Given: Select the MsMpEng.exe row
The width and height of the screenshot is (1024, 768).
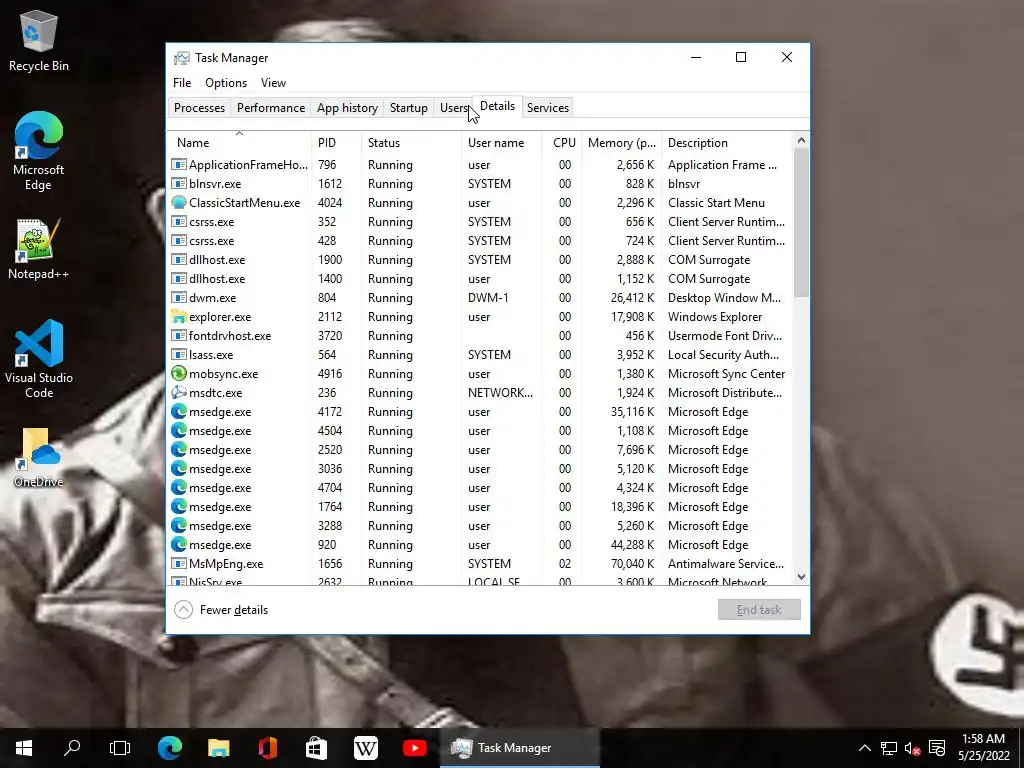Looking at the screenshot, I should [480, 564].
